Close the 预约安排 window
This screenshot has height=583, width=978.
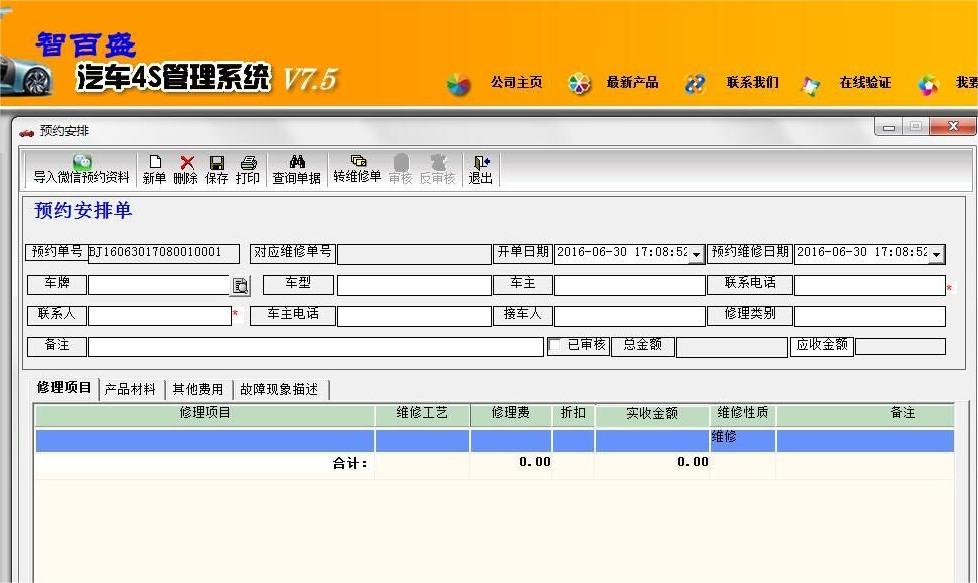pos(952,126)
